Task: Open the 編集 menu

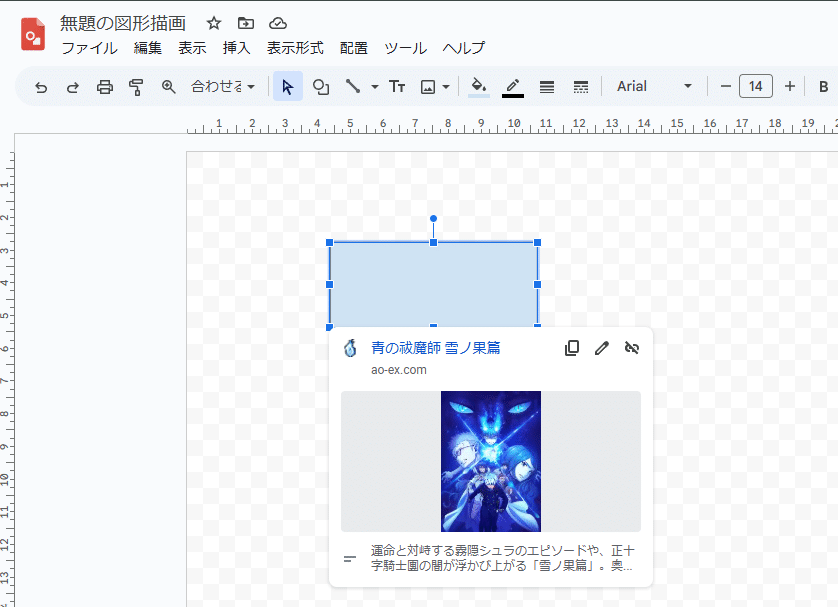Action: pyautogui.click(x=148, y=48)
